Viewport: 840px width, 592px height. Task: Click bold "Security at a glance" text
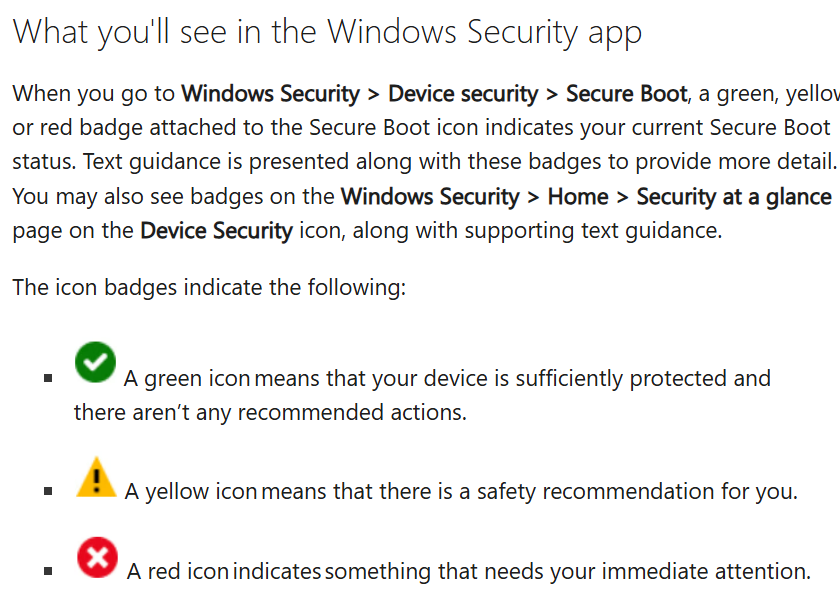734,196
